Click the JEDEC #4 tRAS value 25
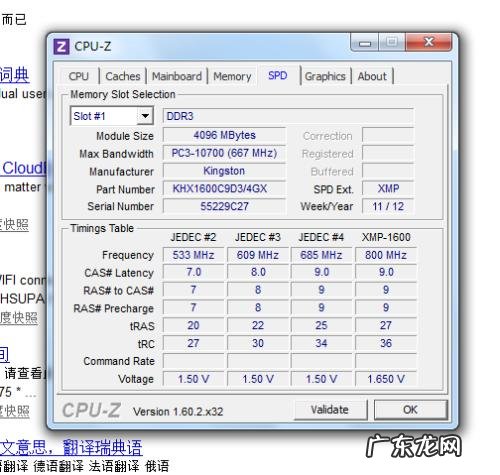The image size is (500, 475). pos(321,325)
